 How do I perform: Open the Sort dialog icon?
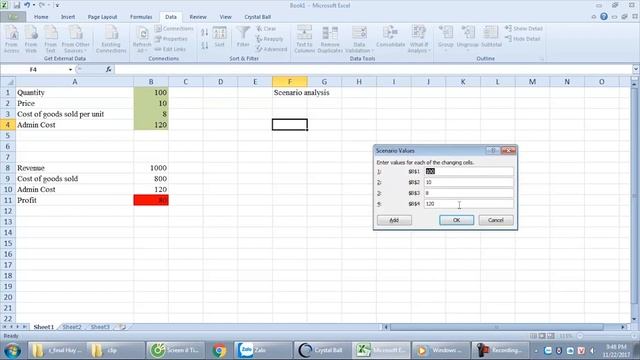tap(220, 37)
